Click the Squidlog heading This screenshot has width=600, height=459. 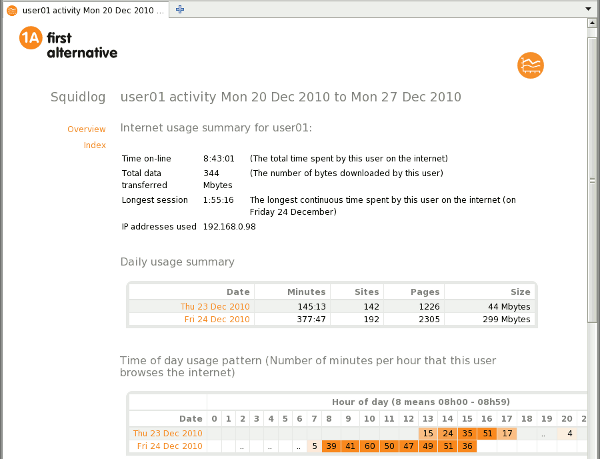(78, 97)
